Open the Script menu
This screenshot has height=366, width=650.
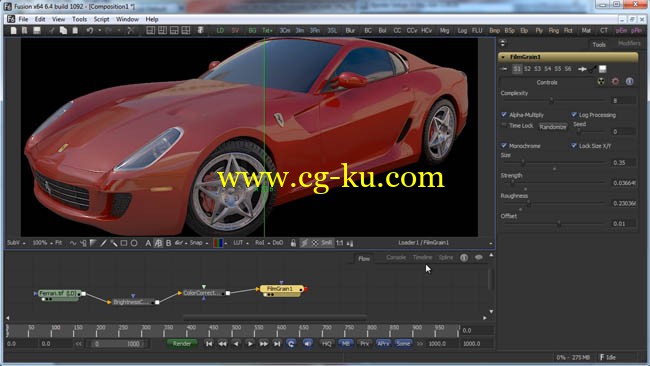pyautogui.click(x=101, y=19)
